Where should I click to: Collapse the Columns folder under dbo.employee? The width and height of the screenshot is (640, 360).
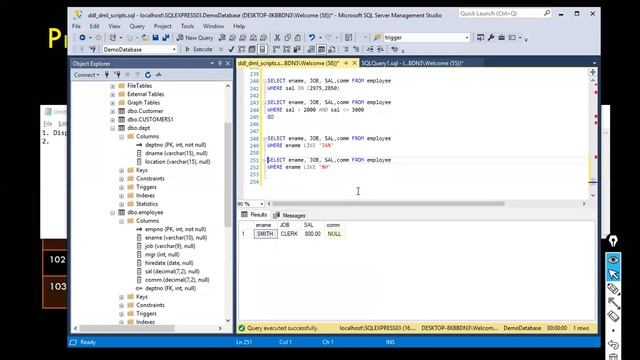click(x=122, y=221)
